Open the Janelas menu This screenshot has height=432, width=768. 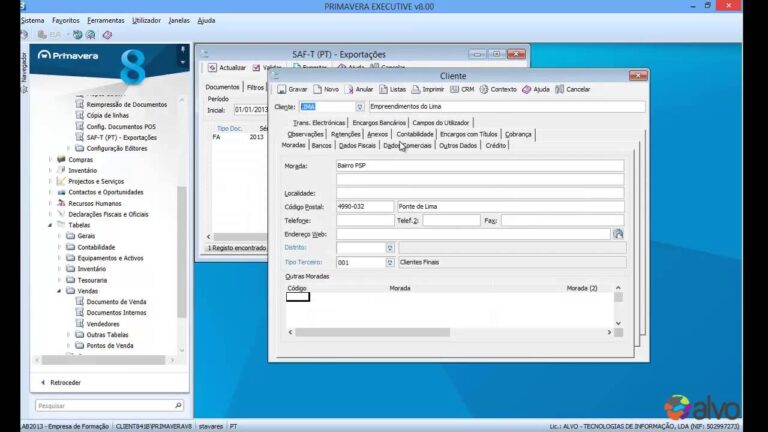click(179, 21)
